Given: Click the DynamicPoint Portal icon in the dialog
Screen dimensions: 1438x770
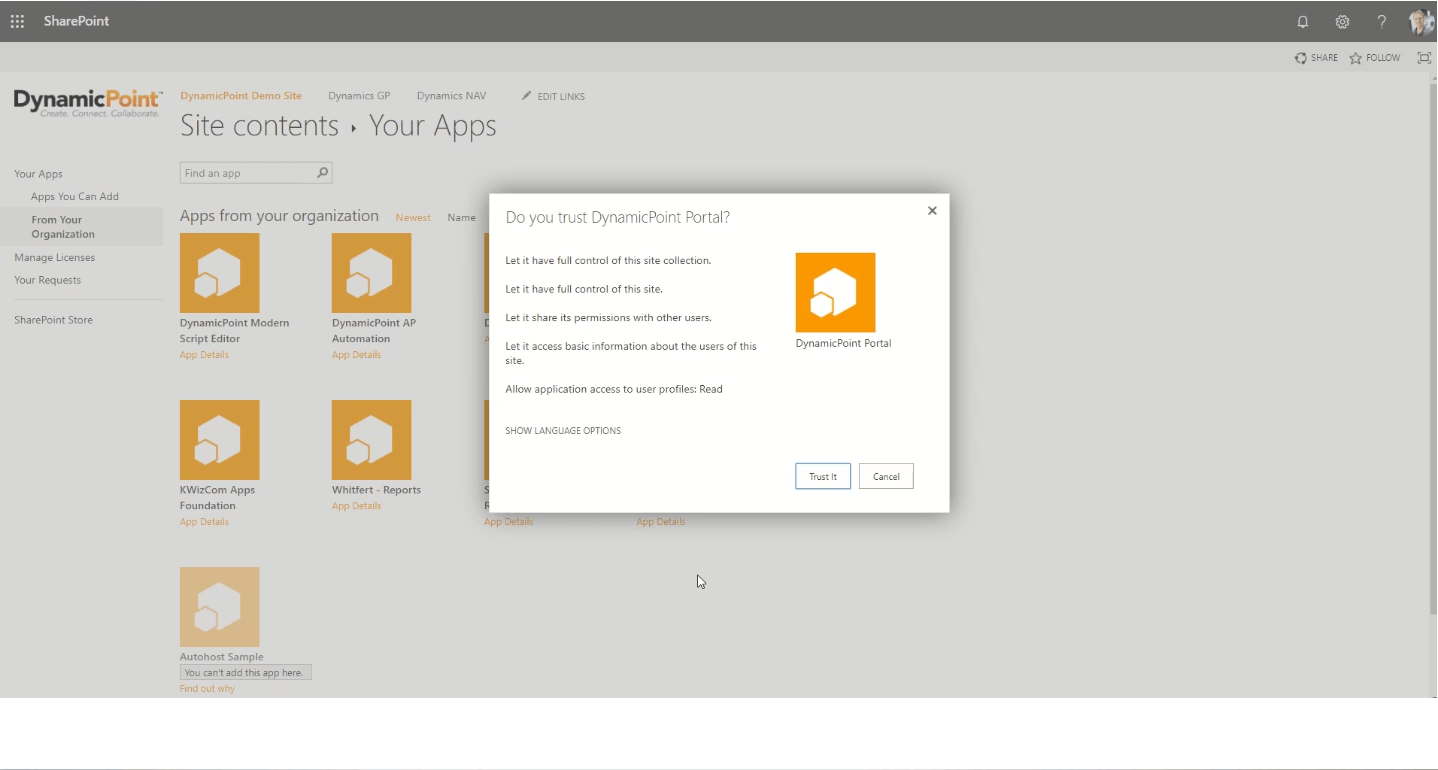Looking at the screenshot, I should pos(835,292).
